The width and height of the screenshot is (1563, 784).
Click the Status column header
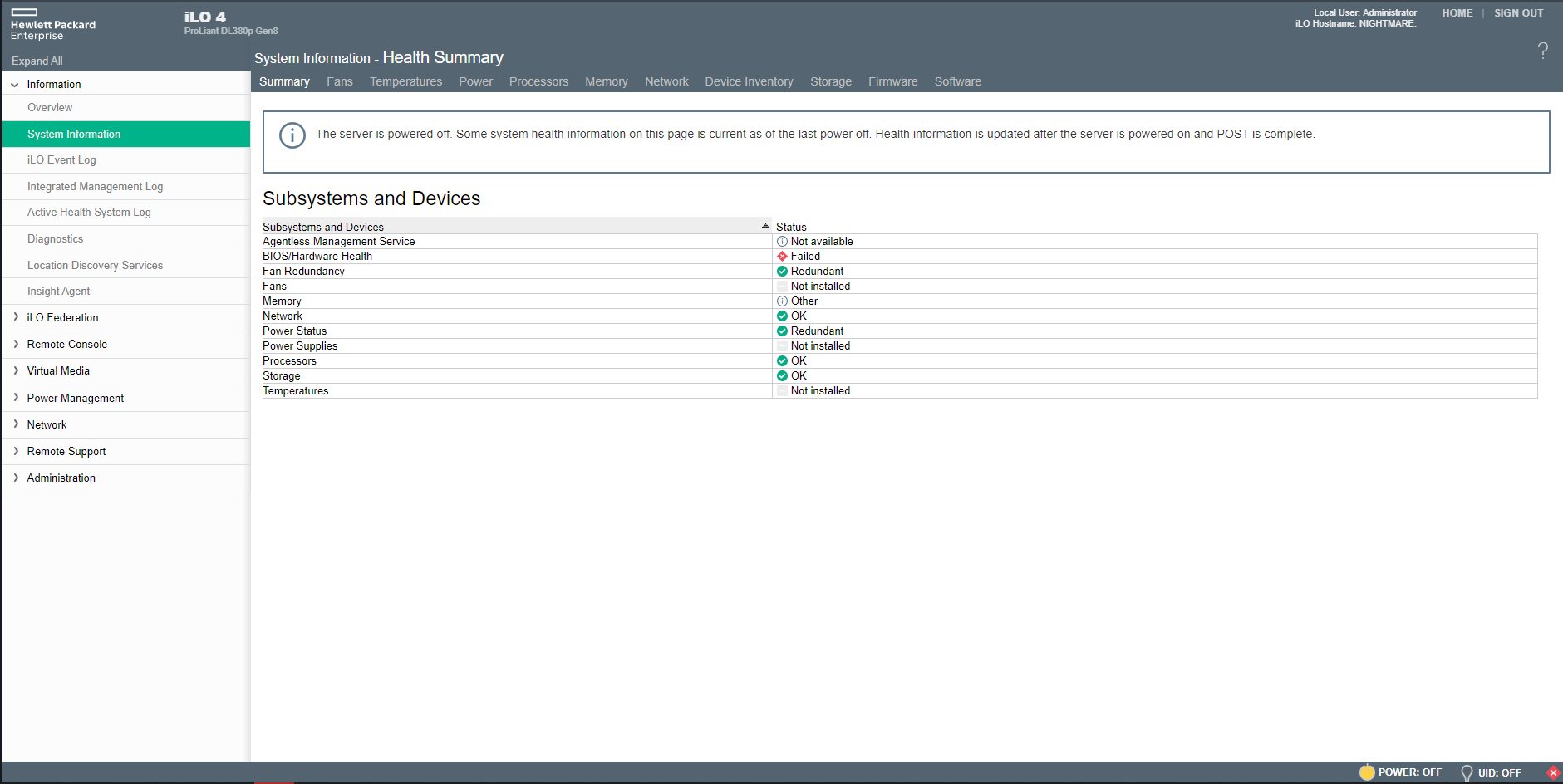[791, 227]
